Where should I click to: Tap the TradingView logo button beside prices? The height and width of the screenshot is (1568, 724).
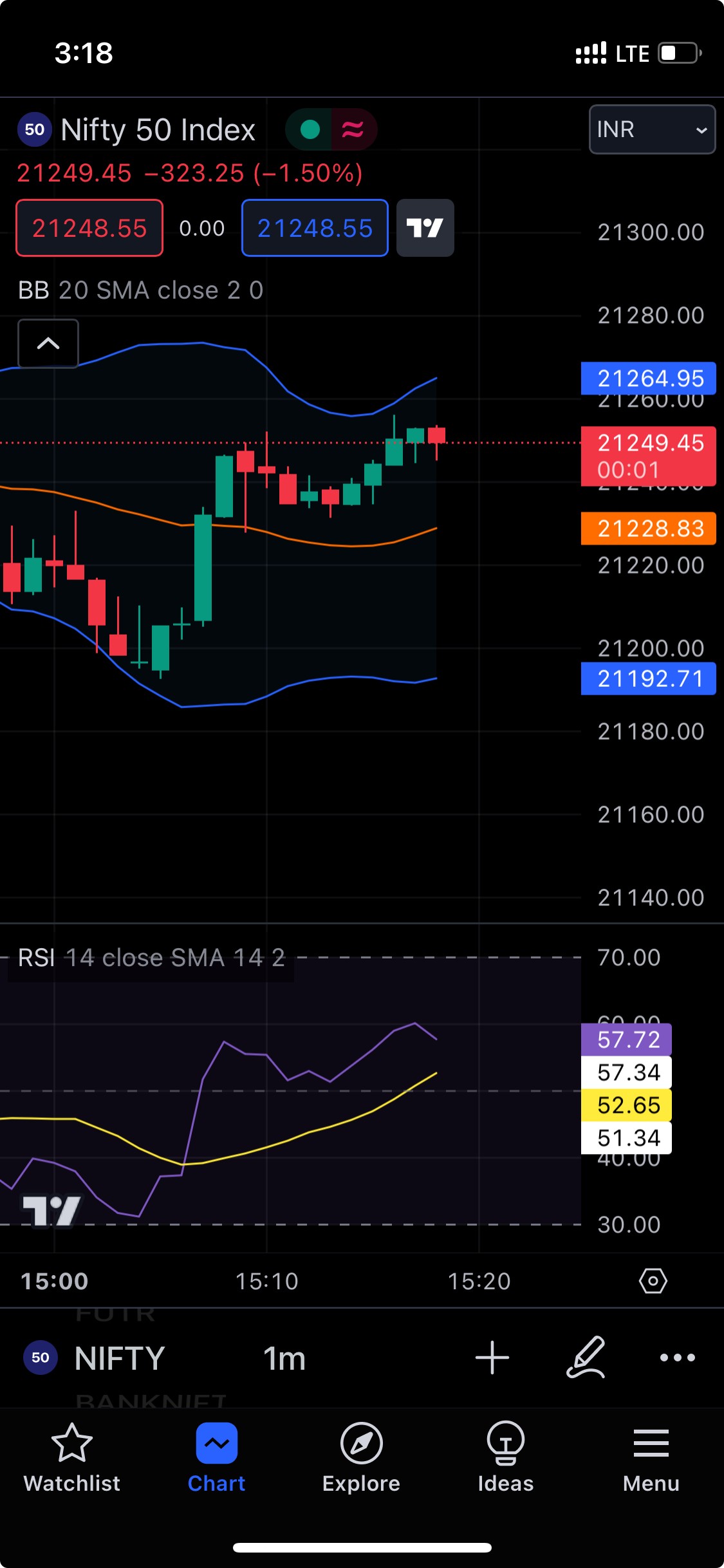click(x=425, y=228)
